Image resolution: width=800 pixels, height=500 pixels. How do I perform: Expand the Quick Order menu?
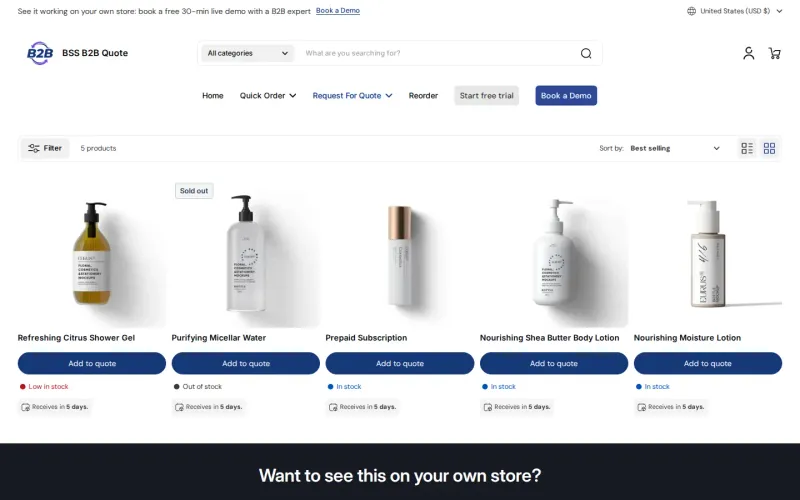(x=268, y=95)
